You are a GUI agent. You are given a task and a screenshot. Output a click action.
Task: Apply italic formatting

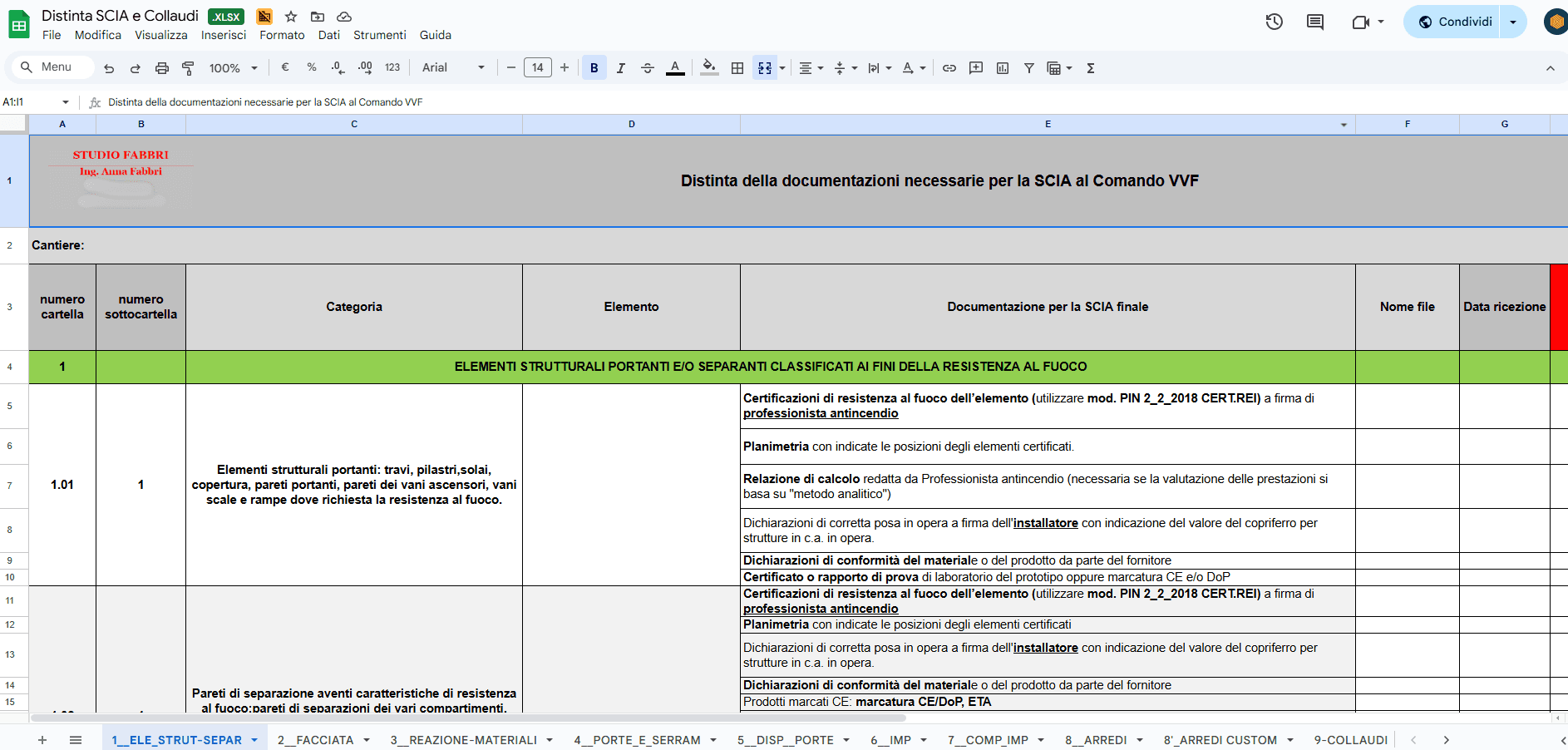pyautogui.click(x=621, y=67)
